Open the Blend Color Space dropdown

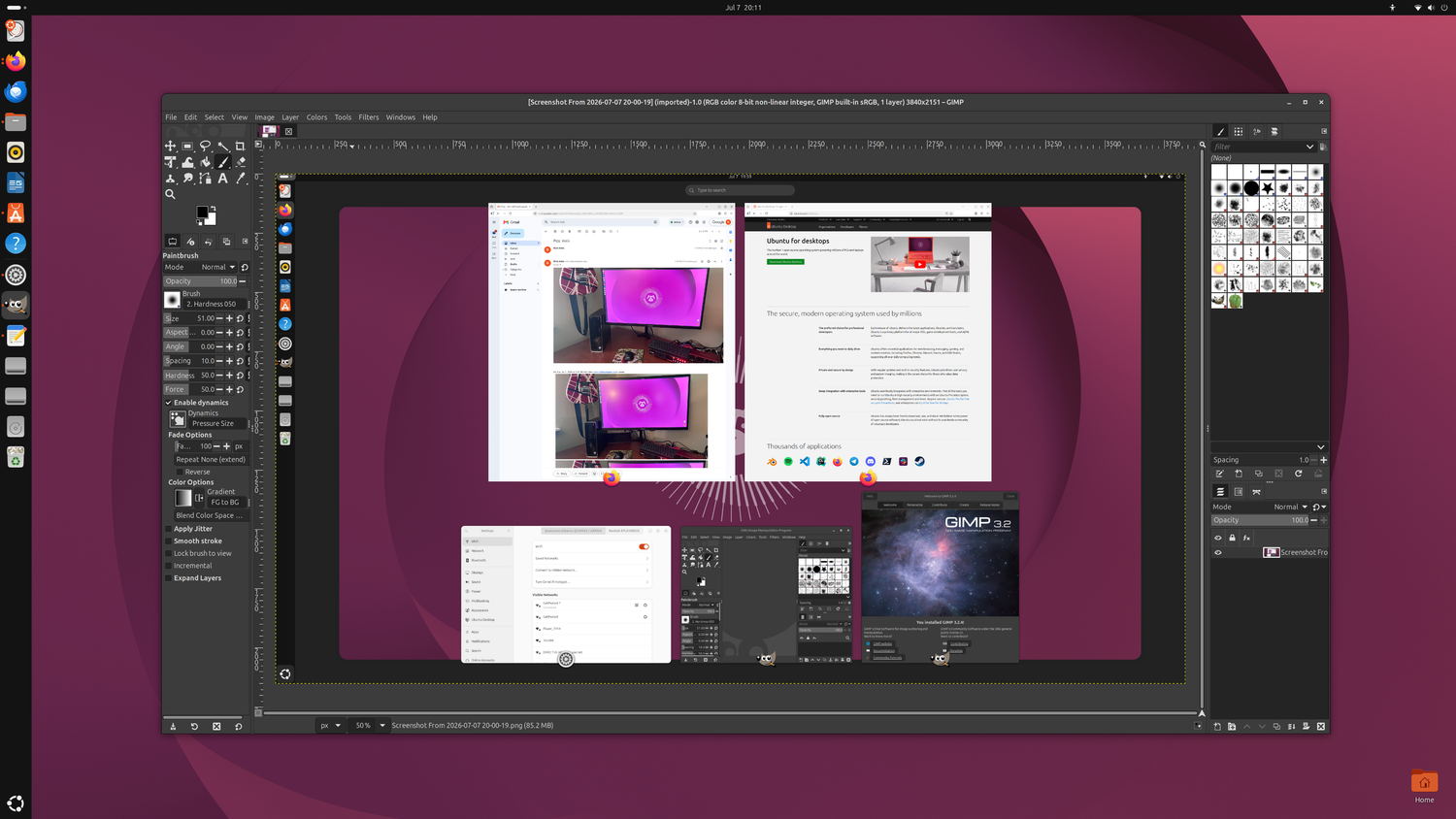210,515
